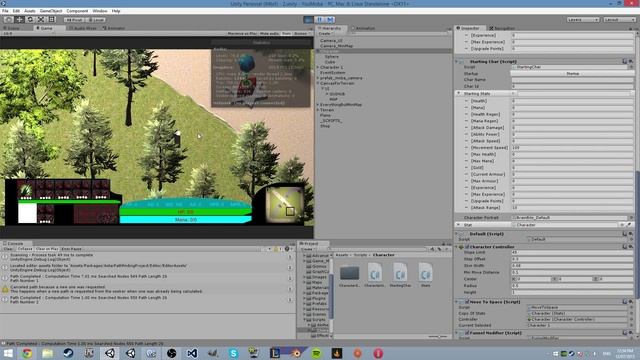Select the Rotate tool in the toolbar
640x360 pixels.
[x=30, y=20]
